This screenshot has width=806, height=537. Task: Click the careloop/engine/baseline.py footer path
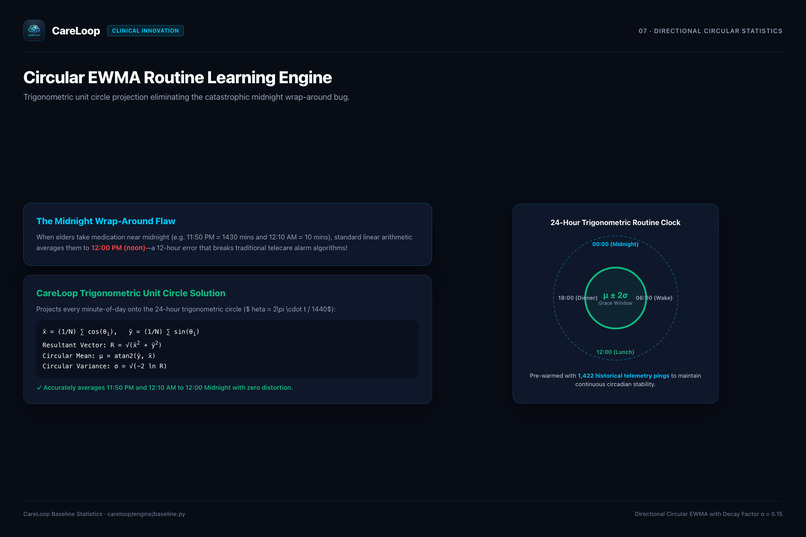tap(146, 514)
